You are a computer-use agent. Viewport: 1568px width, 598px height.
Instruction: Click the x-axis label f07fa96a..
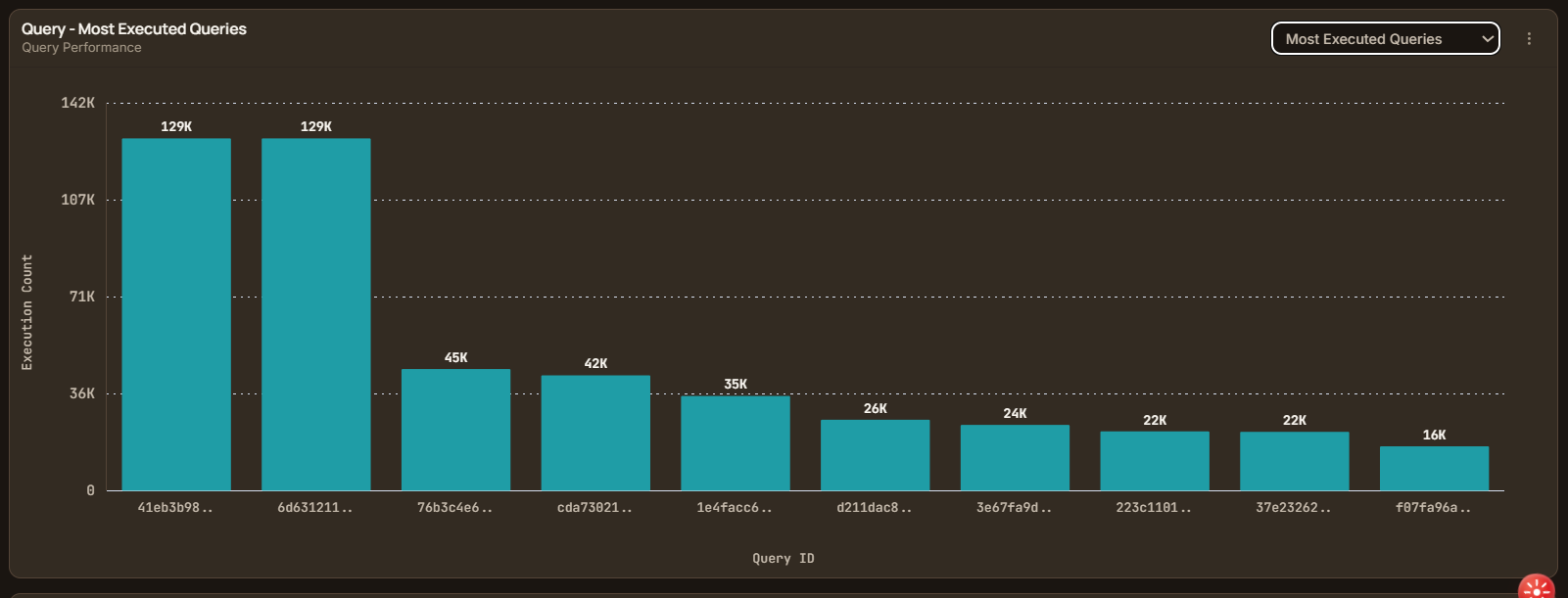pyautogui.click(x=1434, y=508)
